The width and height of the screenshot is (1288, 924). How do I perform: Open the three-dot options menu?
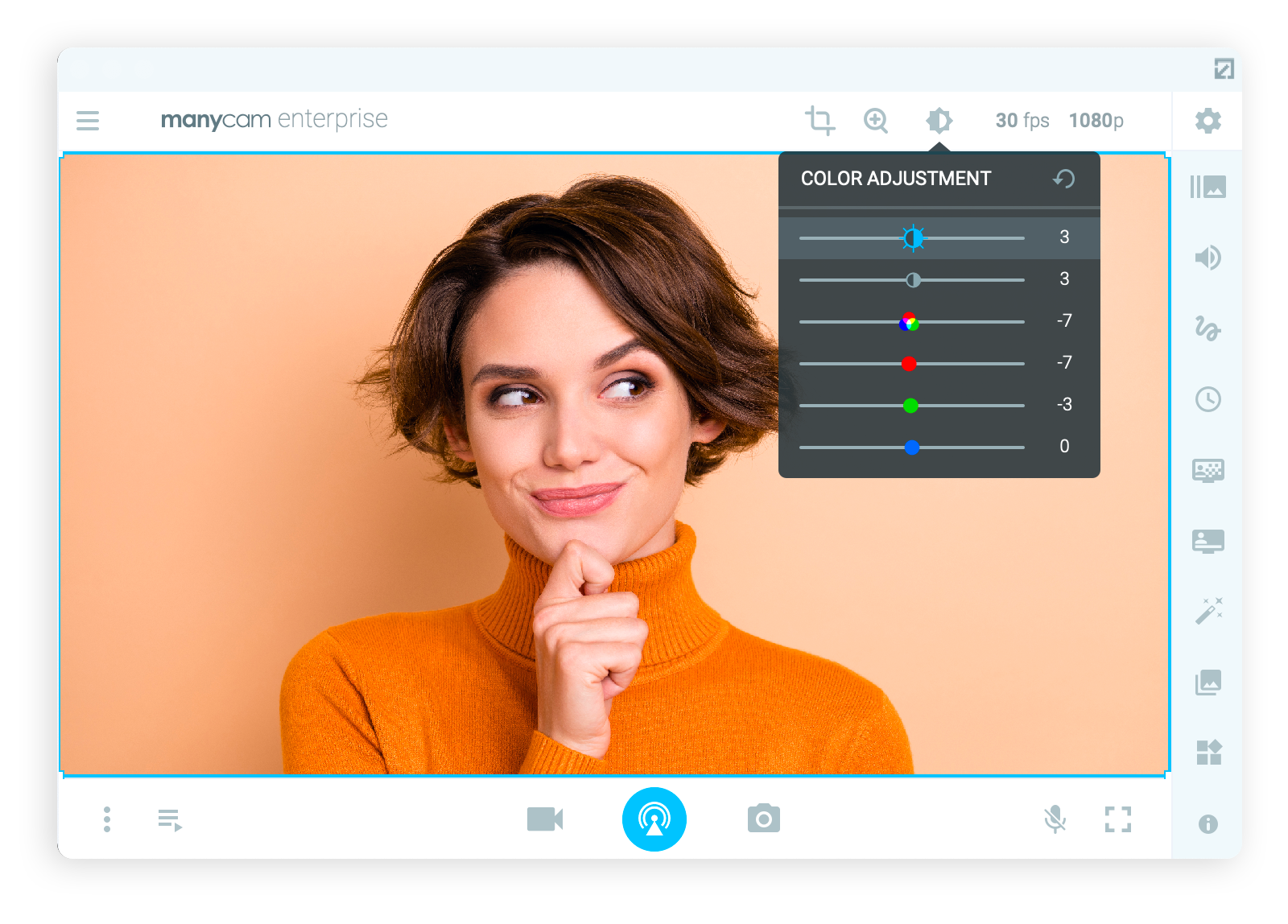tap(107, 819)
